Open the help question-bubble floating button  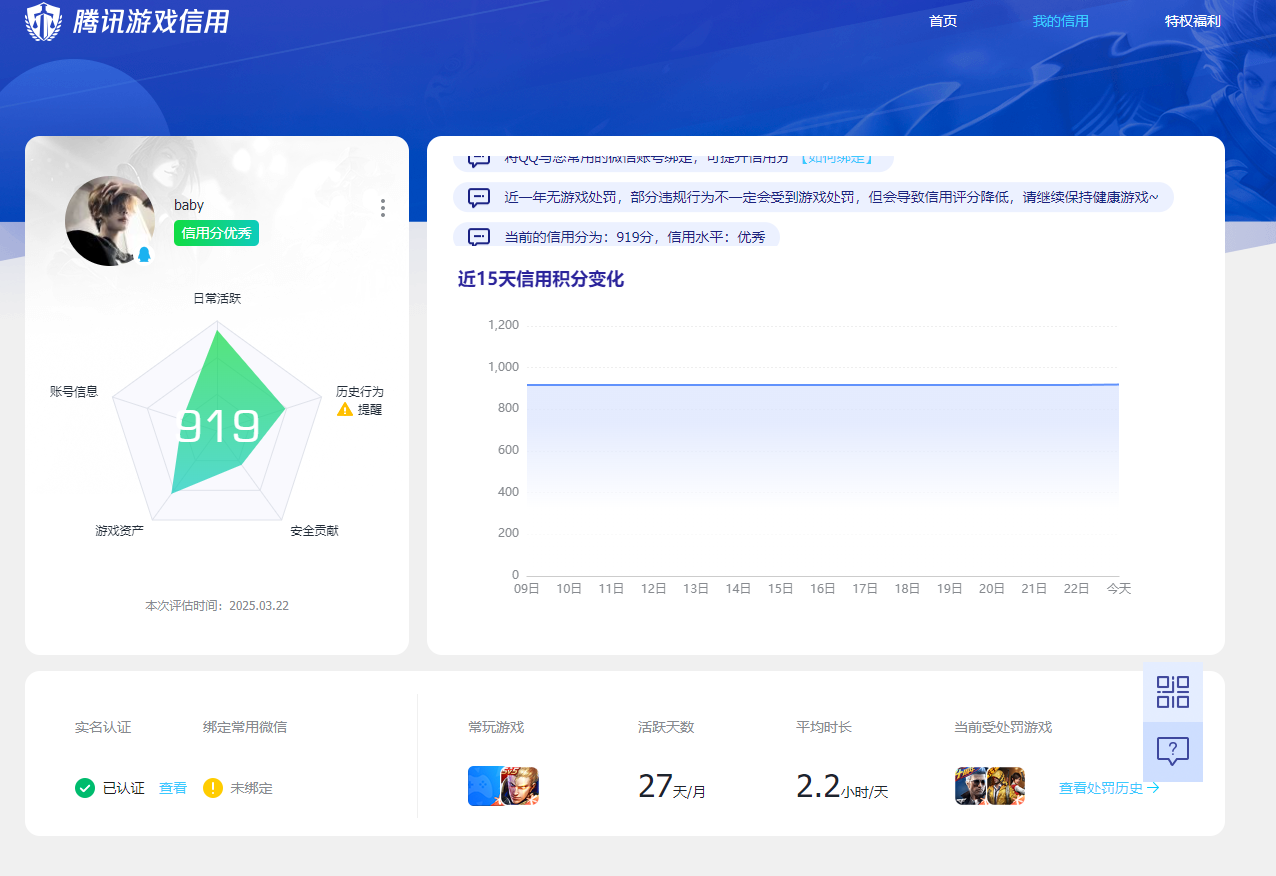[x=1173, y=751]
